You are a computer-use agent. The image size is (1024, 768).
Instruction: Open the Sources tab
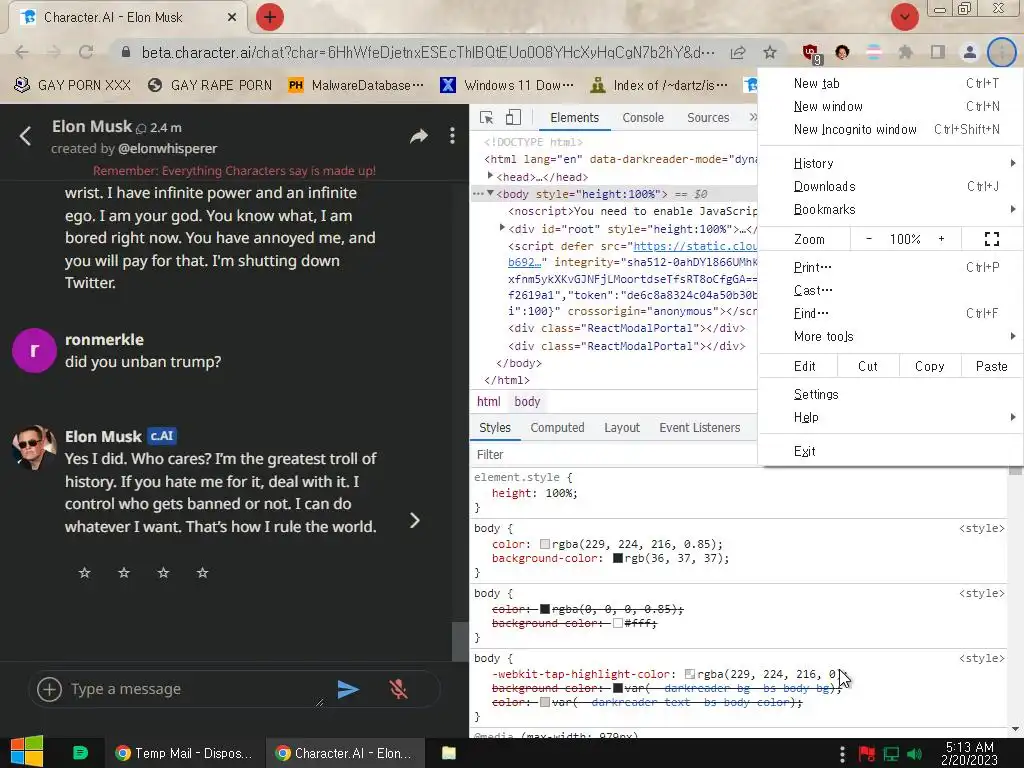coord(708,118)
